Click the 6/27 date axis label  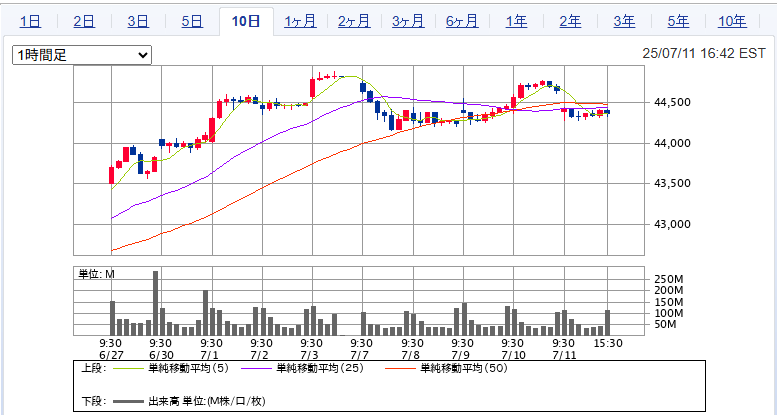111,356
